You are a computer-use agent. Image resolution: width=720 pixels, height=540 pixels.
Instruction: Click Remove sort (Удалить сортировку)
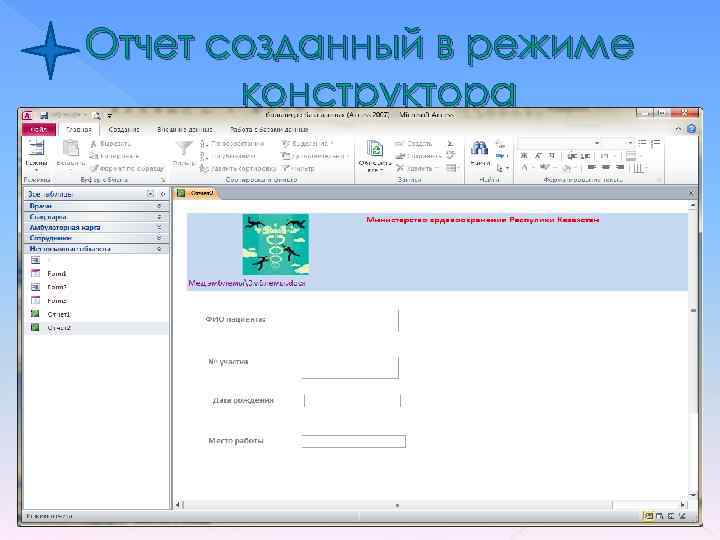(238, 169)
